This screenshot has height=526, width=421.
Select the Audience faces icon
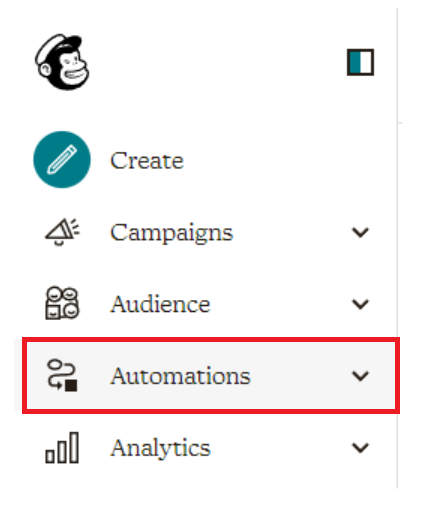coord(62,303)
